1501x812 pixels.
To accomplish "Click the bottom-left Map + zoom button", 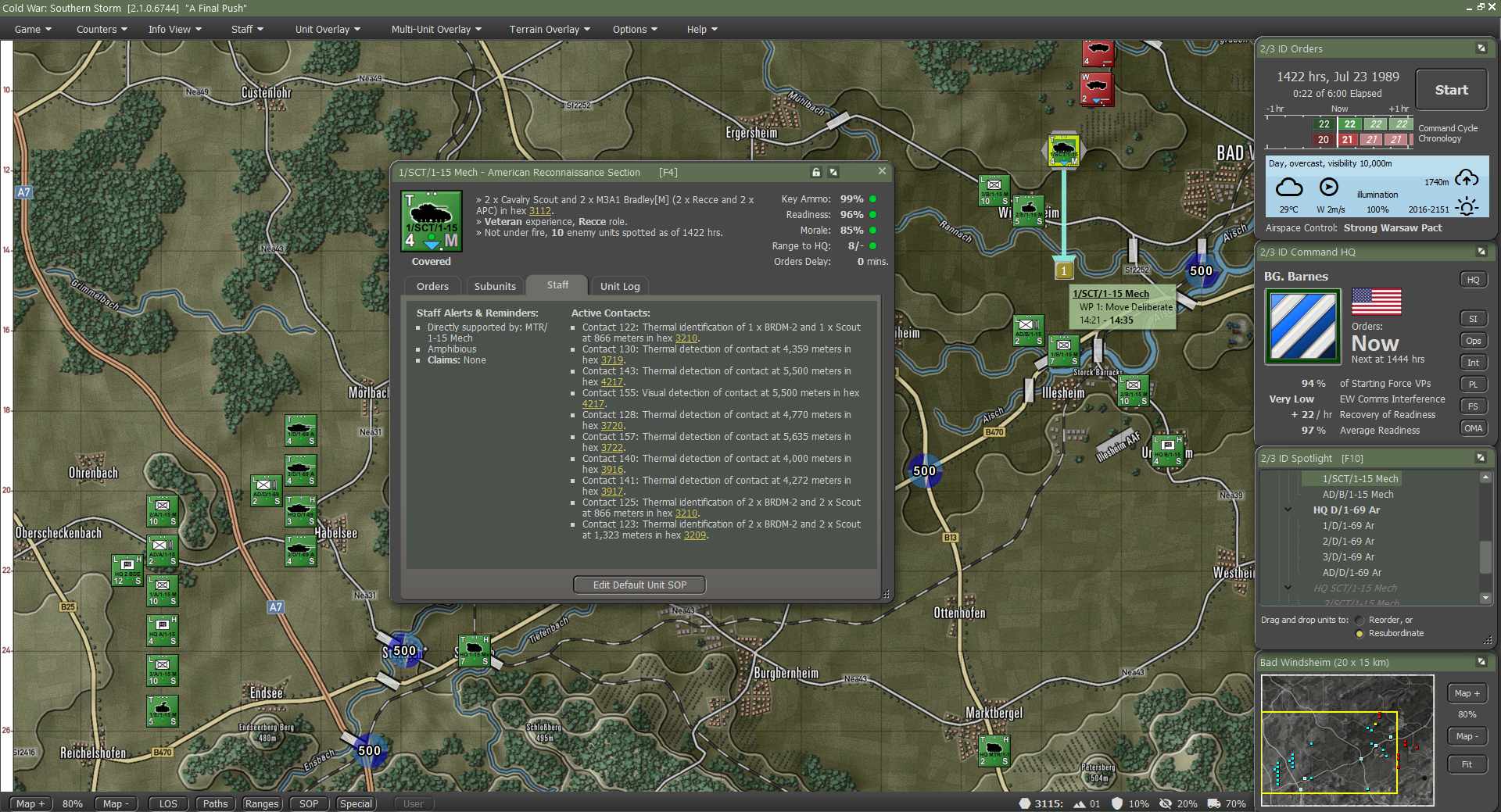I will point(30,803).
